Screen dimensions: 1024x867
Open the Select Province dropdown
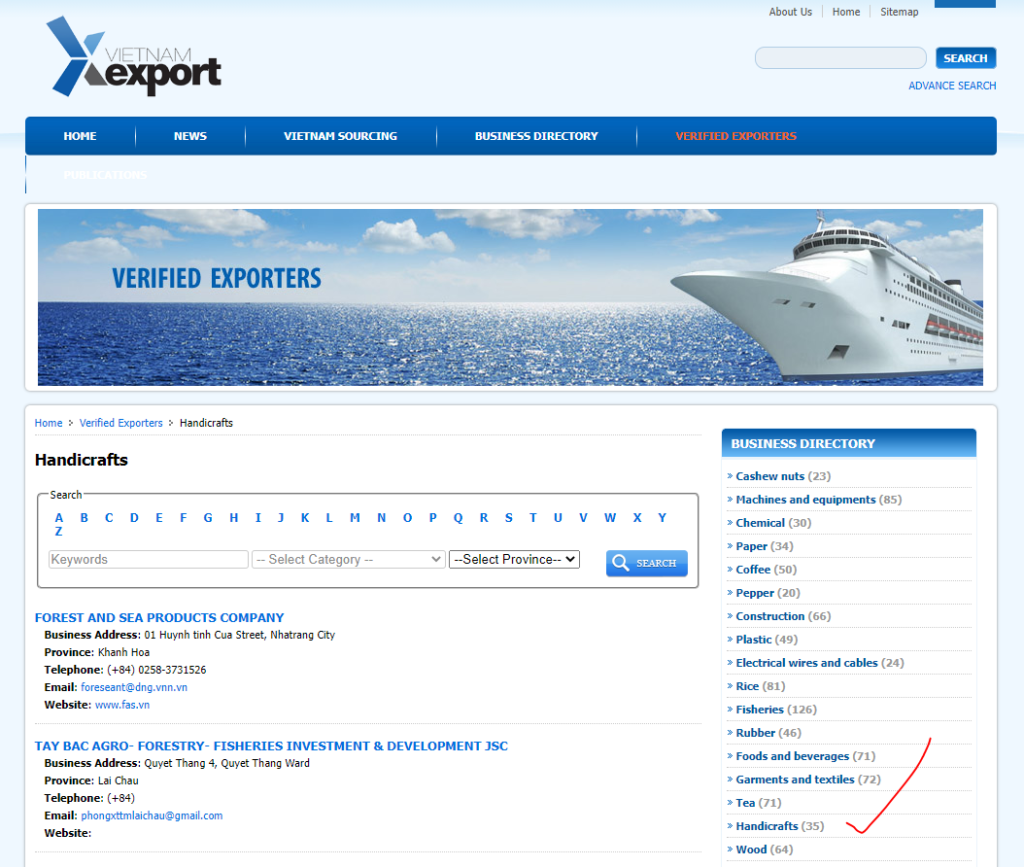click(x=514, y=560)
